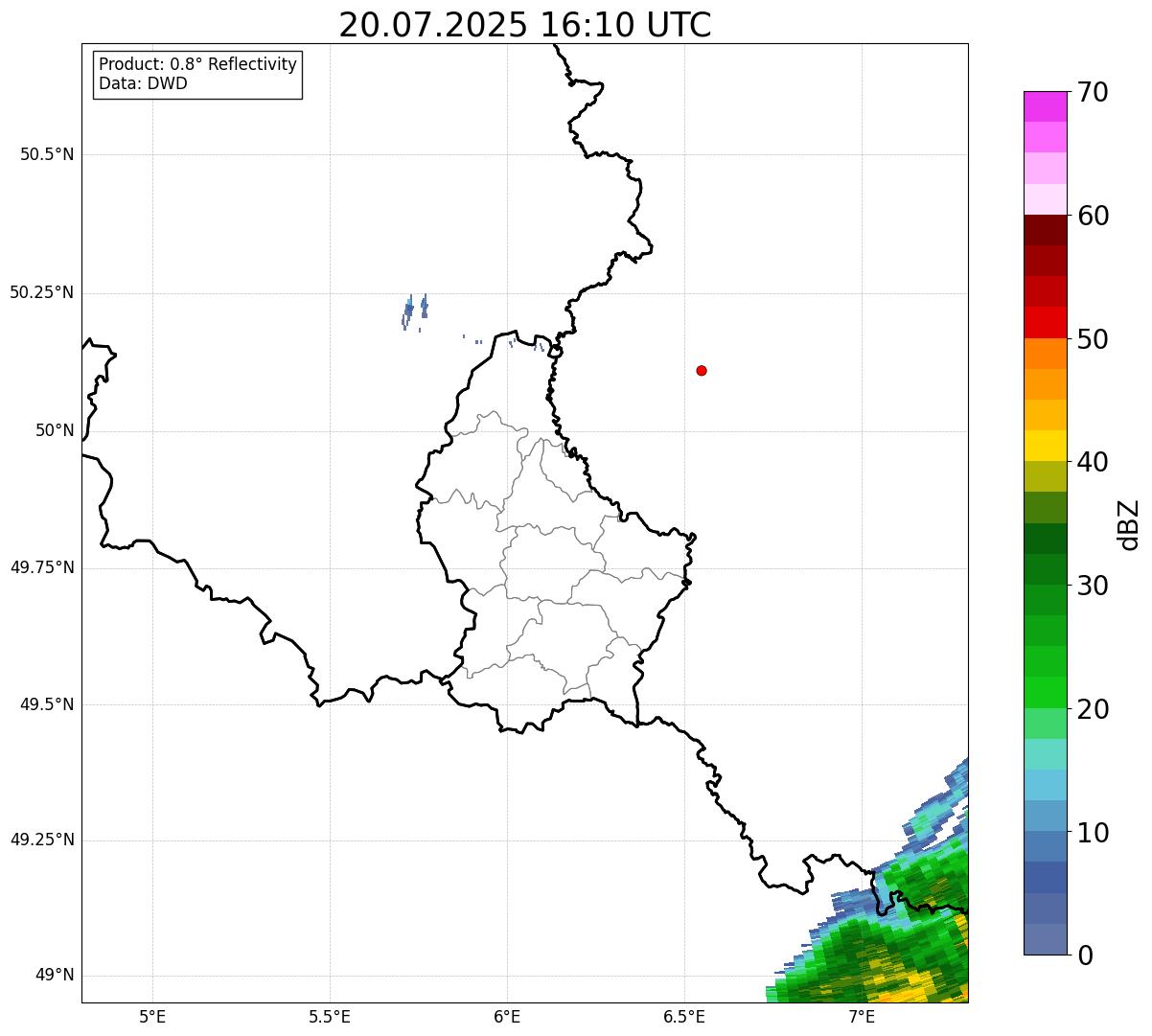Image resolution: width=1152 pixels, height=1036 pixels.
Task: Click the title "20.07.2025 16:10 UTC"
Action: [x=525, y=25]
